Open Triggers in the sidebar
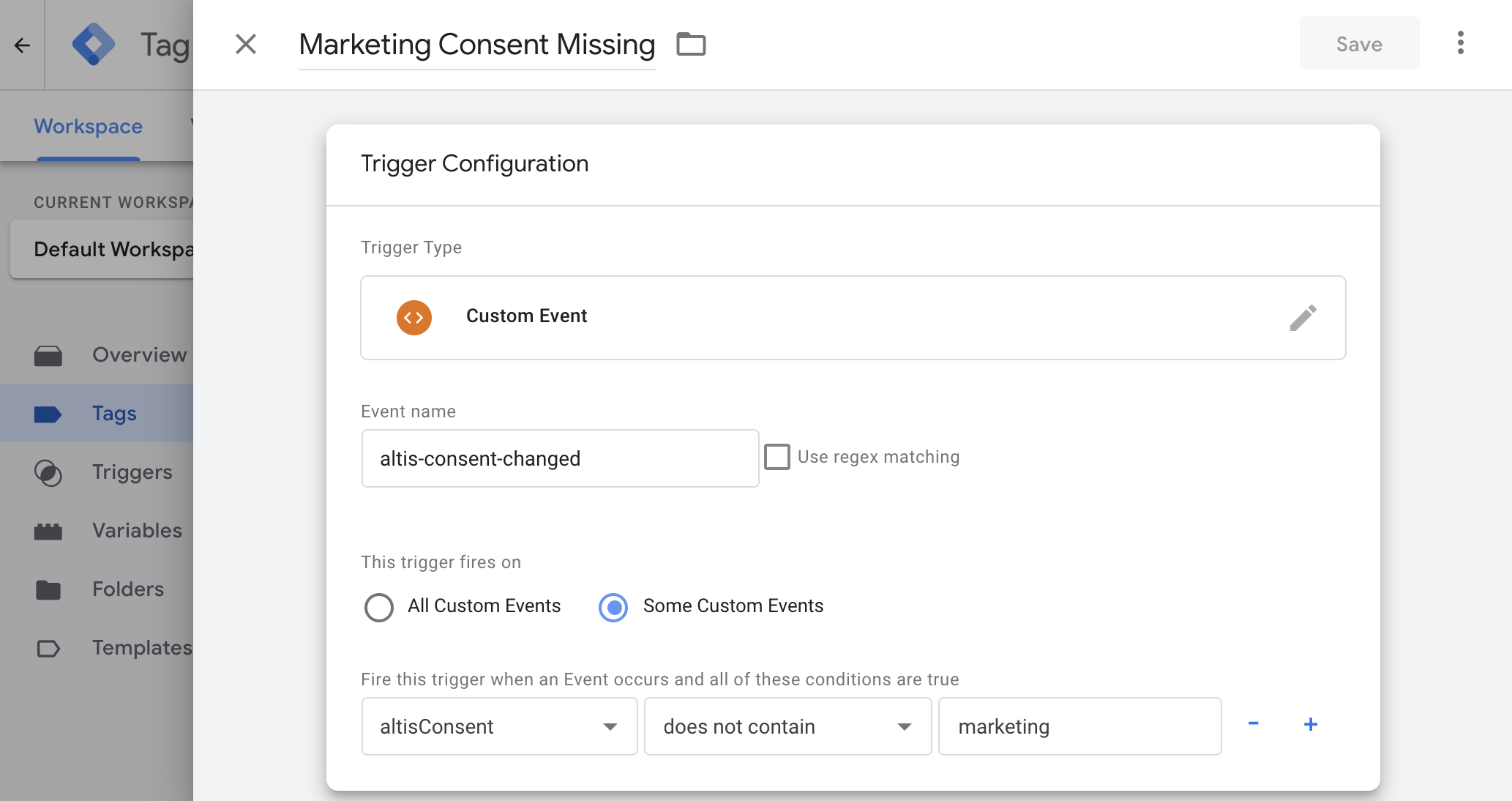1512x801 pixels. coord(97,472)
